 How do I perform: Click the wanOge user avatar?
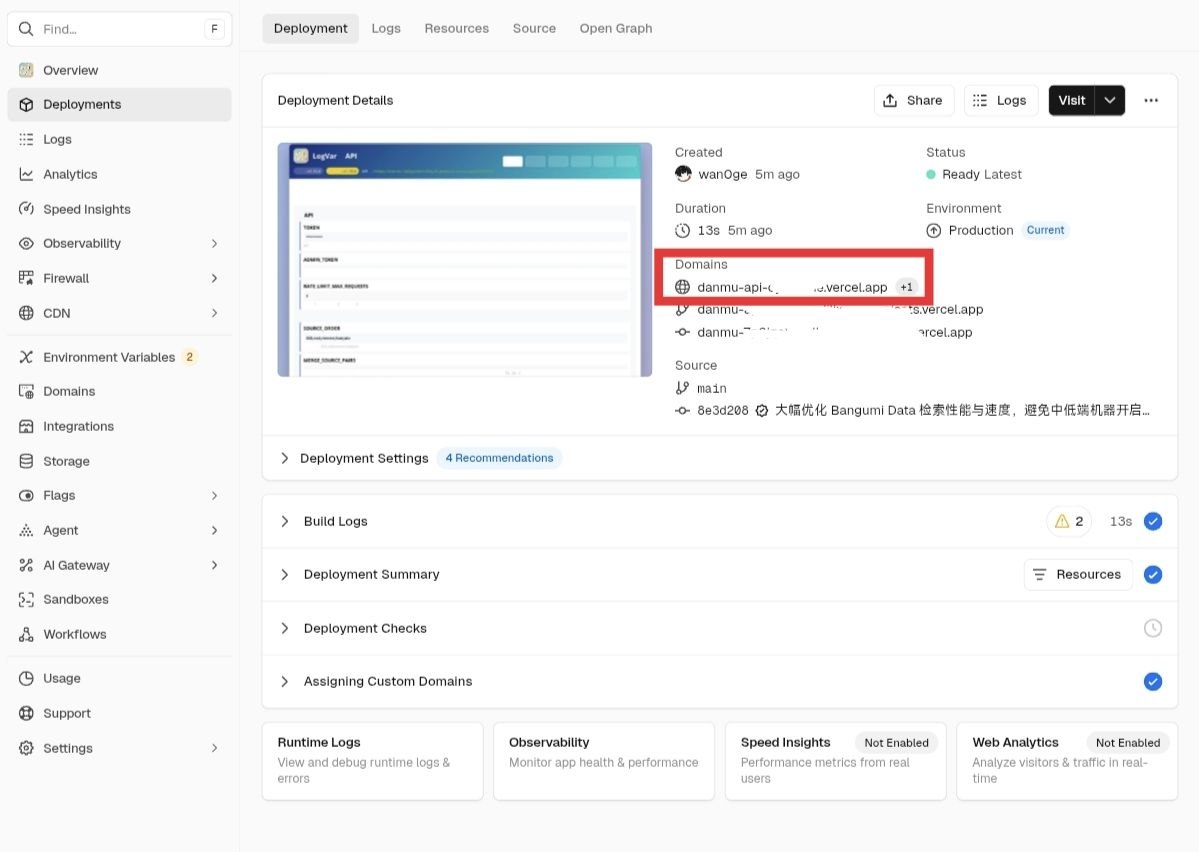point(683,174)
